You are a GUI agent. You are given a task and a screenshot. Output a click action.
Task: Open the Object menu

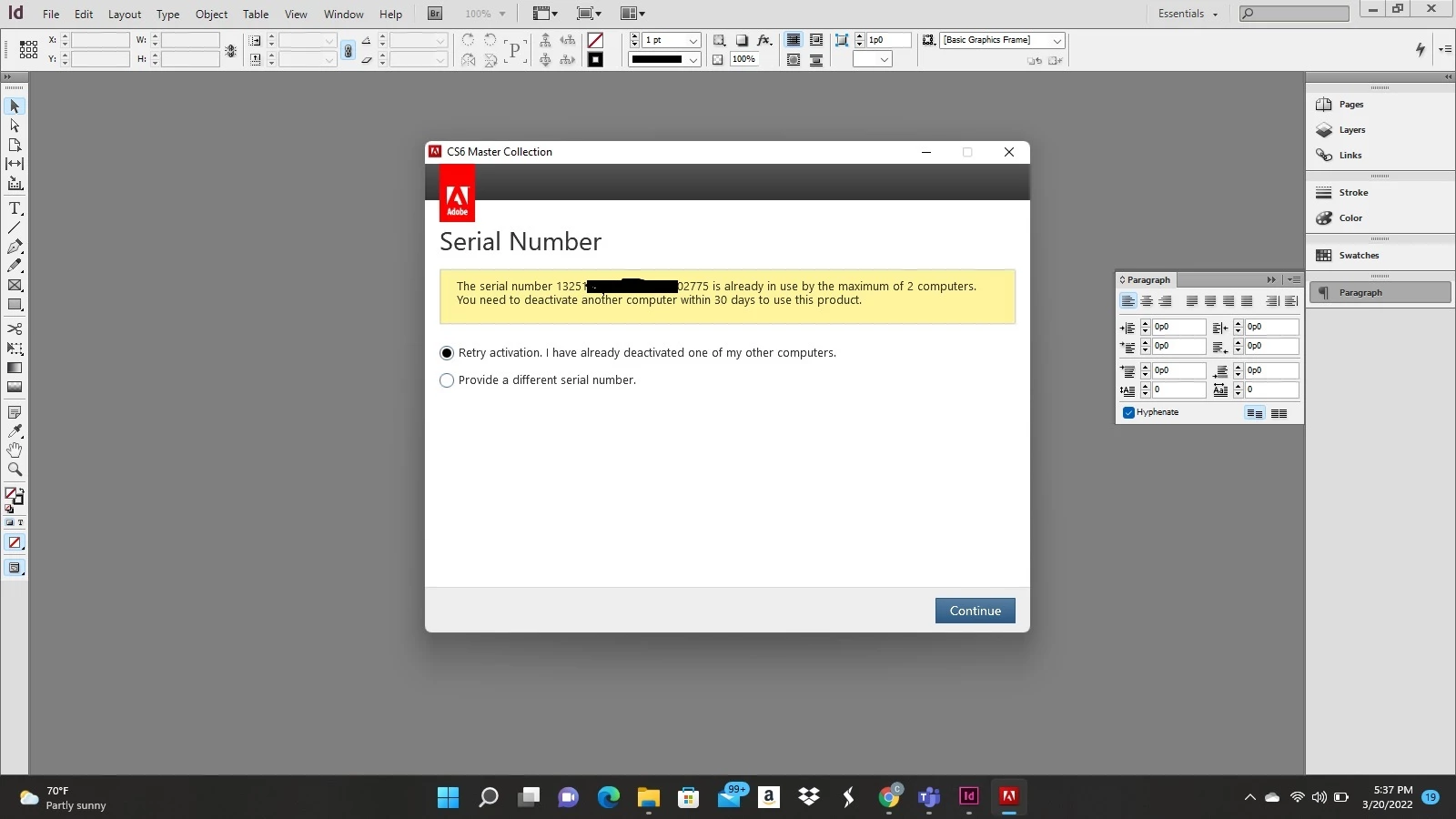pyautogui.click(x=211, y=14)
